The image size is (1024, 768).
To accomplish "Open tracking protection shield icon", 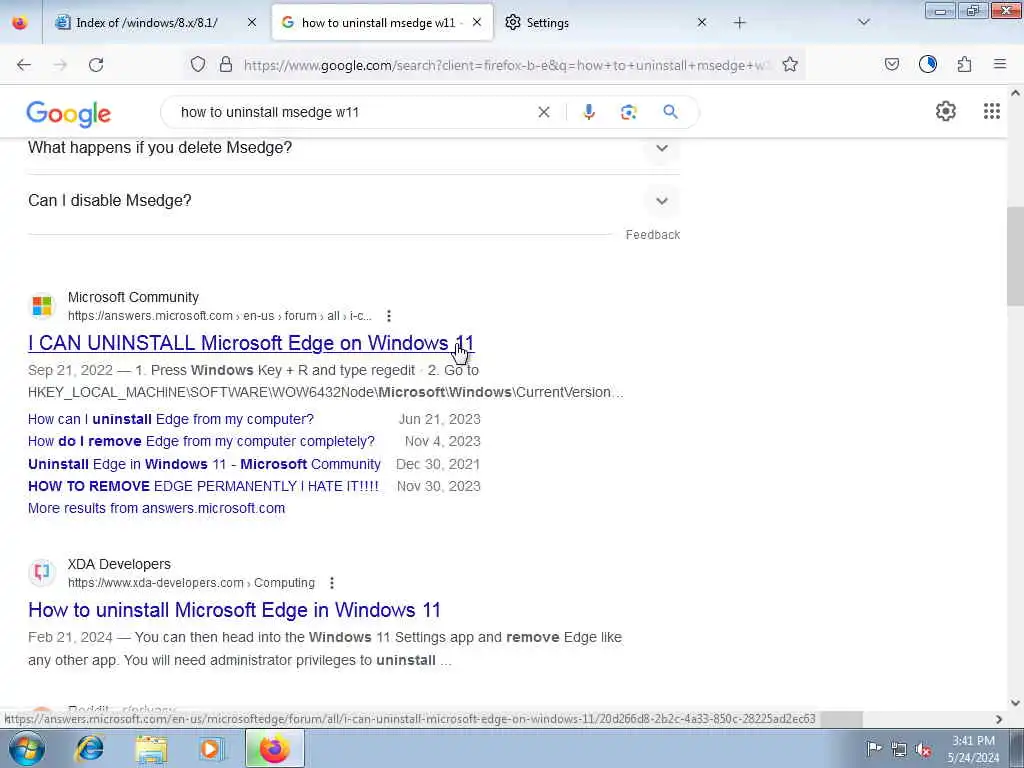I will [x=198, y=64].
